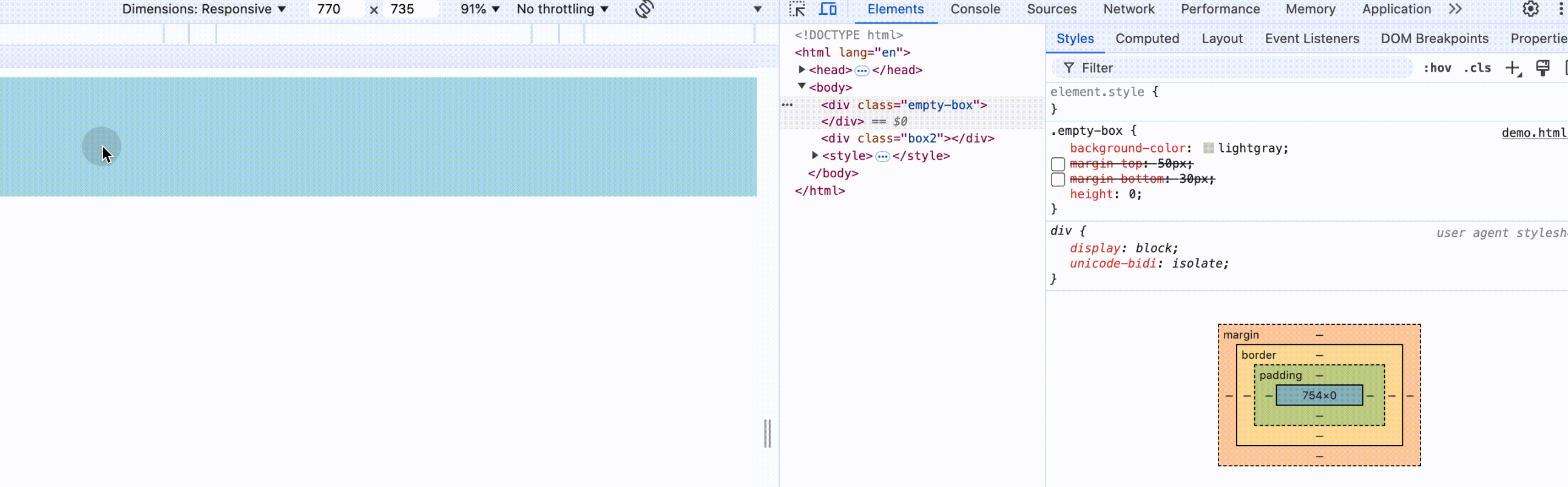This screenshot has width=1568, height=487.
Task: Click the element.style rule selector
Action: point(1097,92)
